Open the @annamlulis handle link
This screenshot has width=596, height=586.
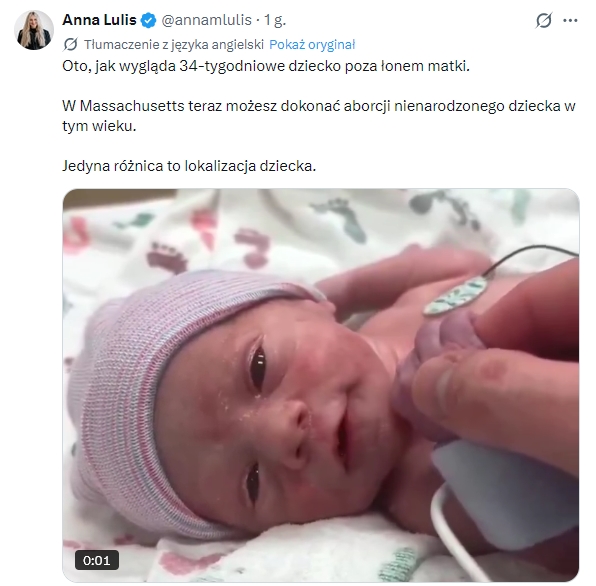tap(207, 20)
